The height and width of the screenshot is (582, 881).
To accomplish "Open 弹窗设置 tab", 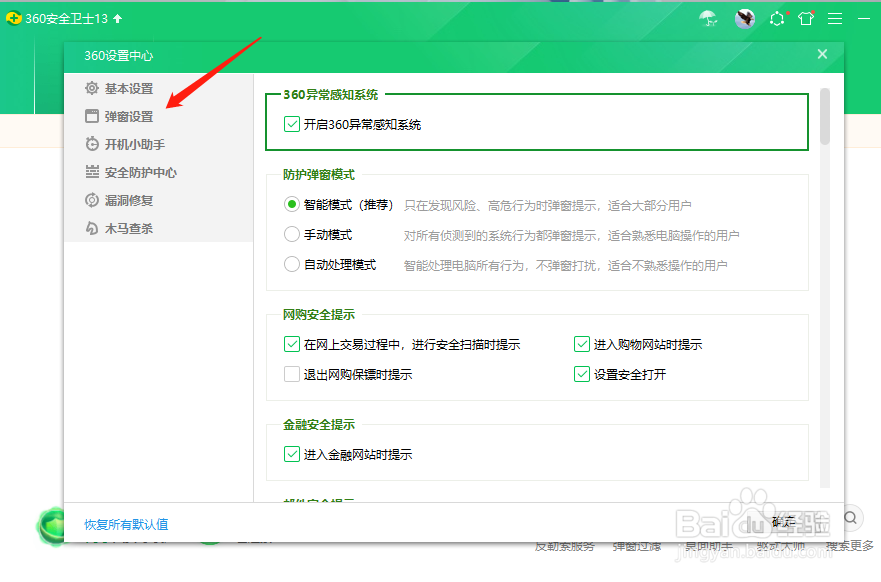I will (129, 116).
